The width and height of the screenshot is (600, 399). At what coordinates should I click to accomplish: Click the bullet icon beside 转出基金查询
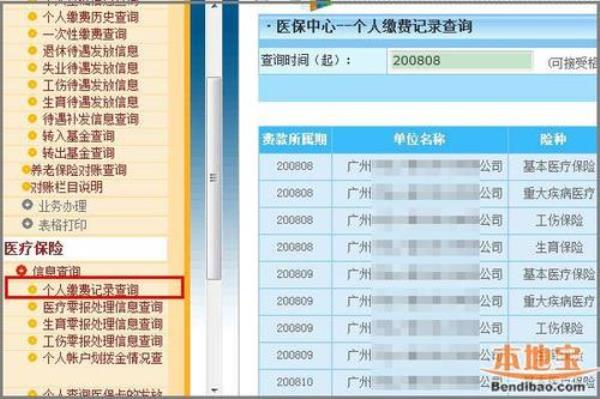[33, 153]
